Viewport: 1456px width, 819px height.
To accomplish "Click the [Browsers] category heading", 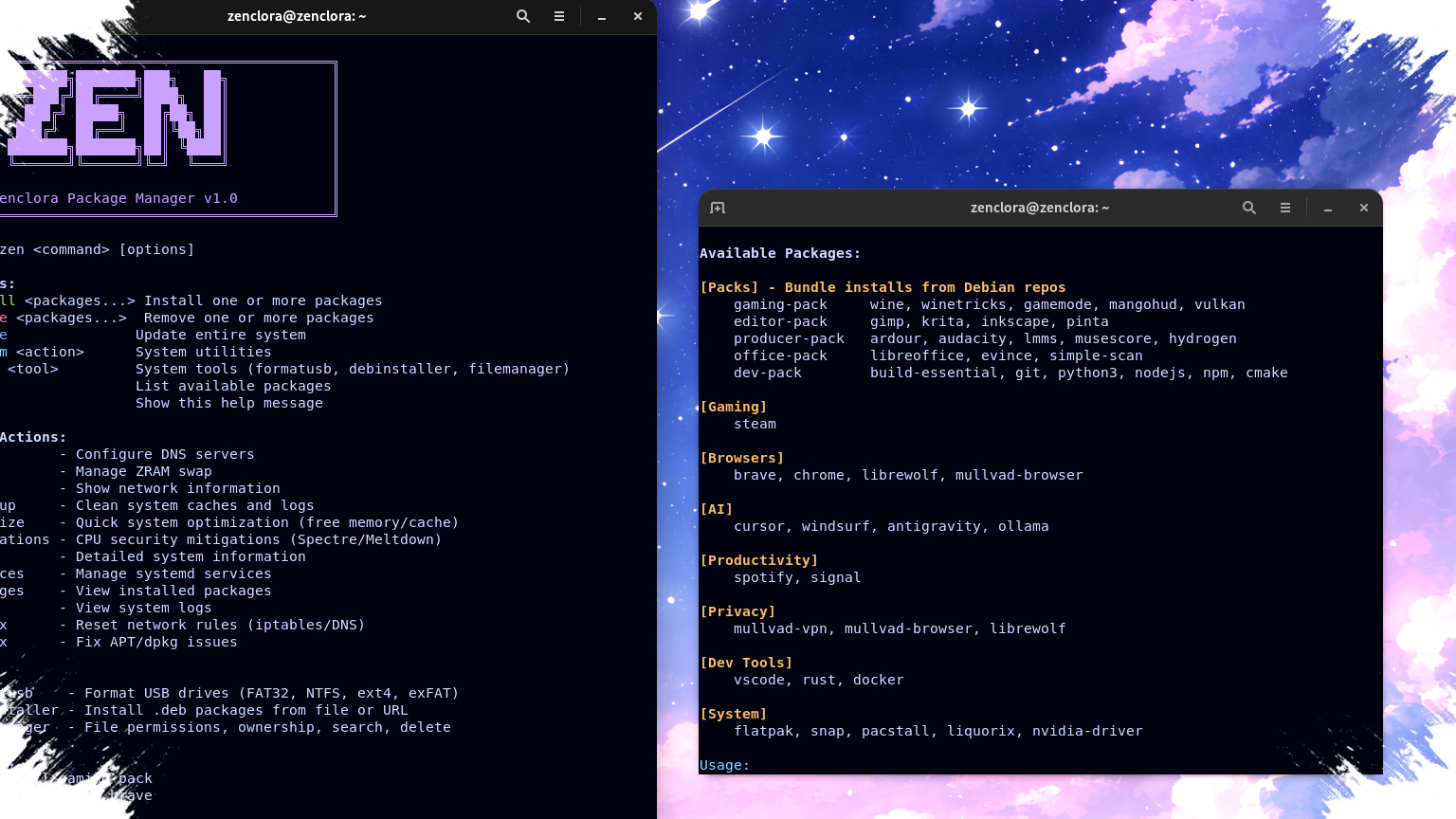I will pos(741,458).
